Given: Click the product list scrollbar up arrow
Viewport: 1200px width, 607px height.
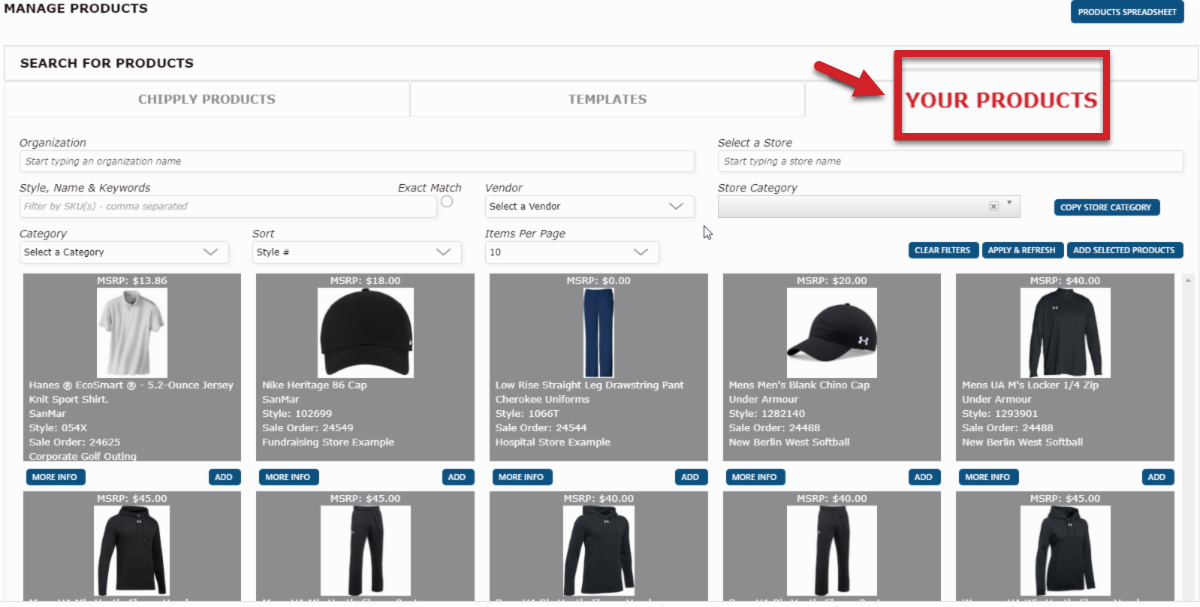Looking at the screenshot, I should coord(1188,280).
